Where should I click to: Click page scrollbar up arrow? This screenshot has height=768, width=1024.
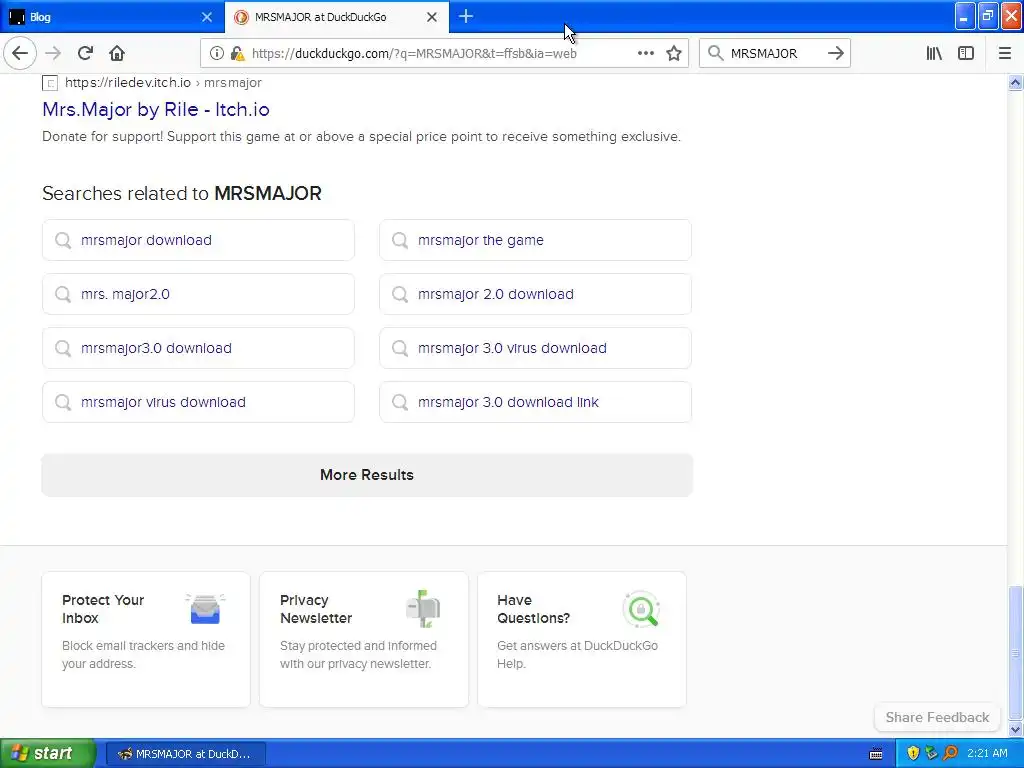[x=1016, y=82]
